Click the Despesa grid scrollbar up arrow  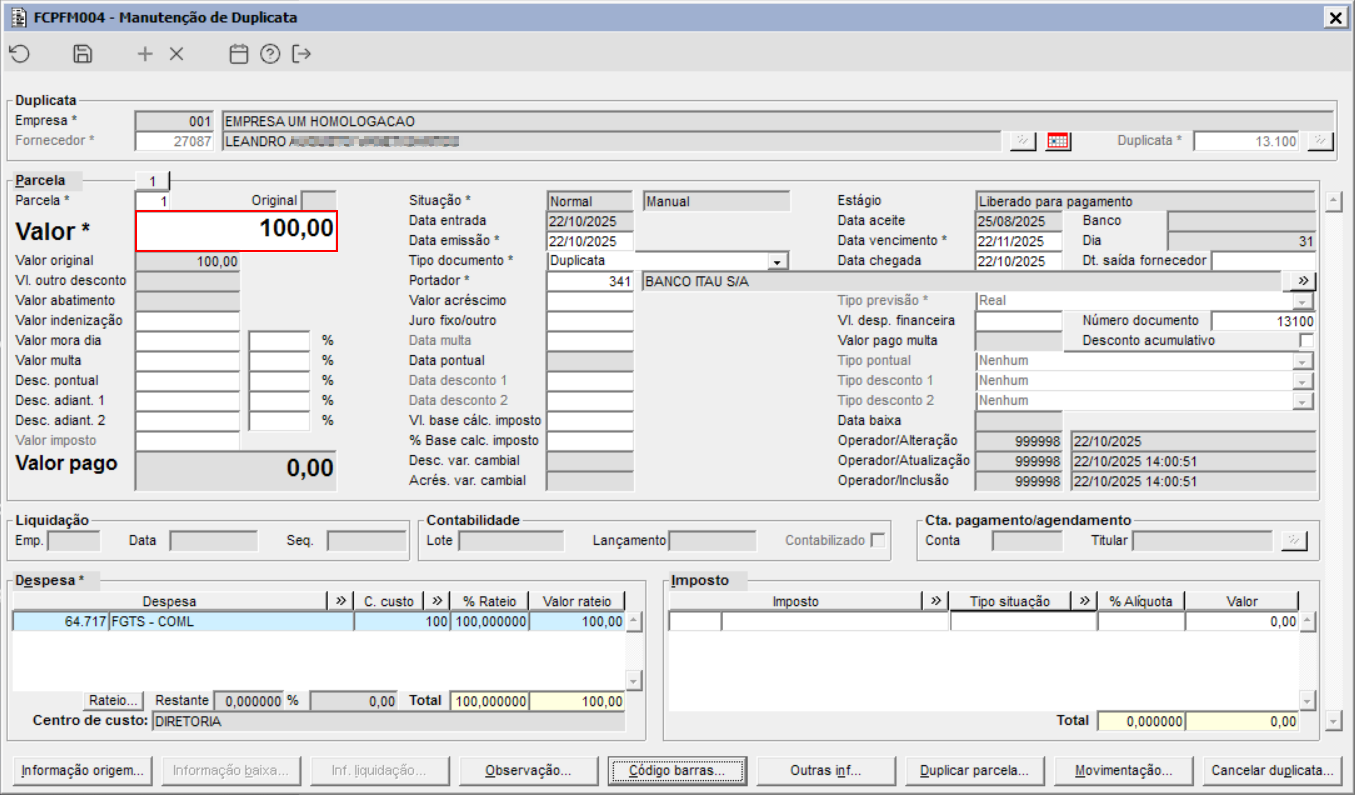633,621
